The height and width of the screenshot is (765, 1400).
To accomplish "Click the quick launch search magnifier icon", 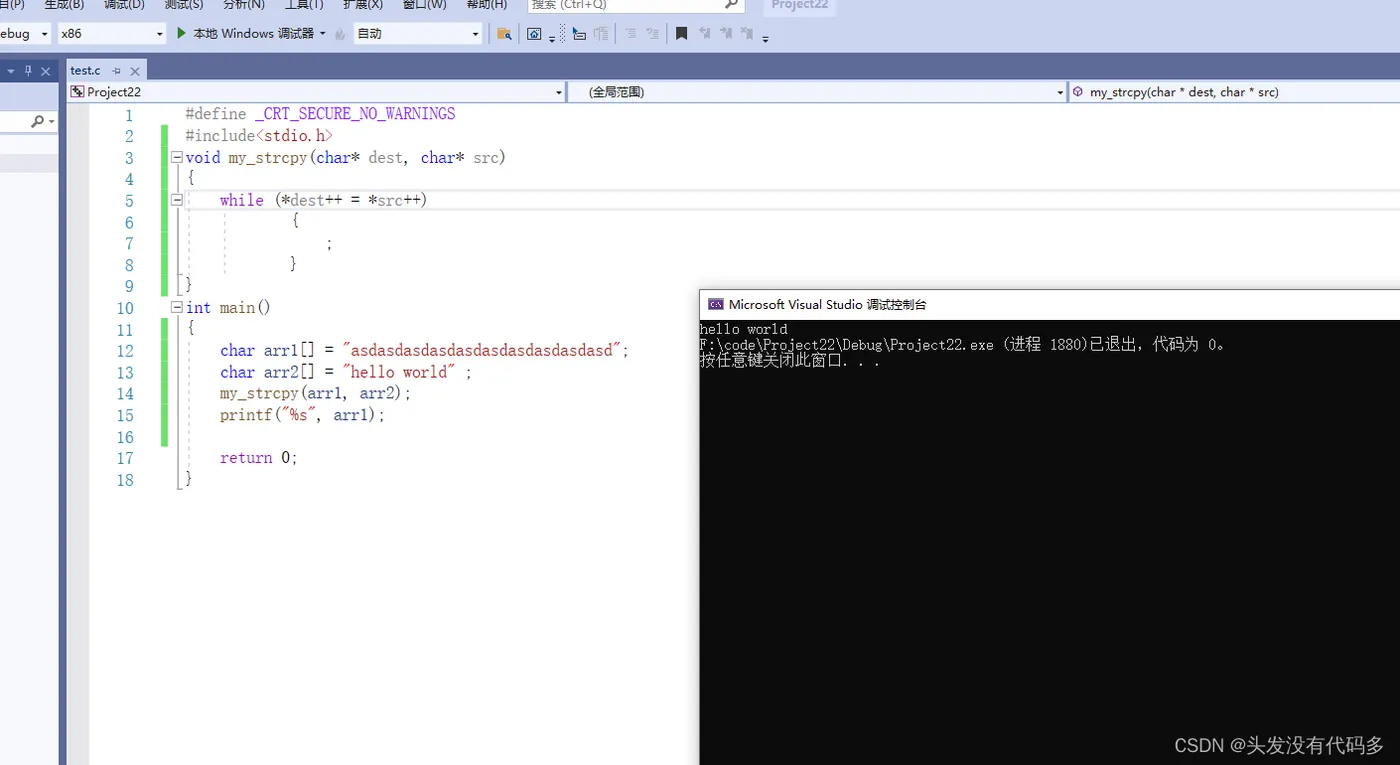I will 732,5.
